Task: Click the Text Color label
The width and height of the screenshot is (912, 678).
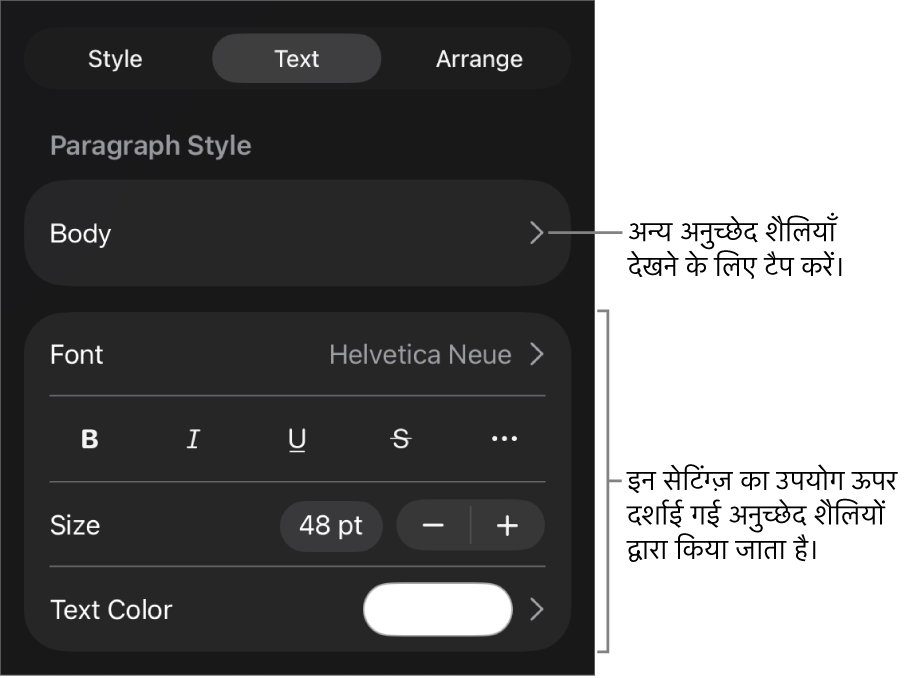Action: (x=111, y=610)
